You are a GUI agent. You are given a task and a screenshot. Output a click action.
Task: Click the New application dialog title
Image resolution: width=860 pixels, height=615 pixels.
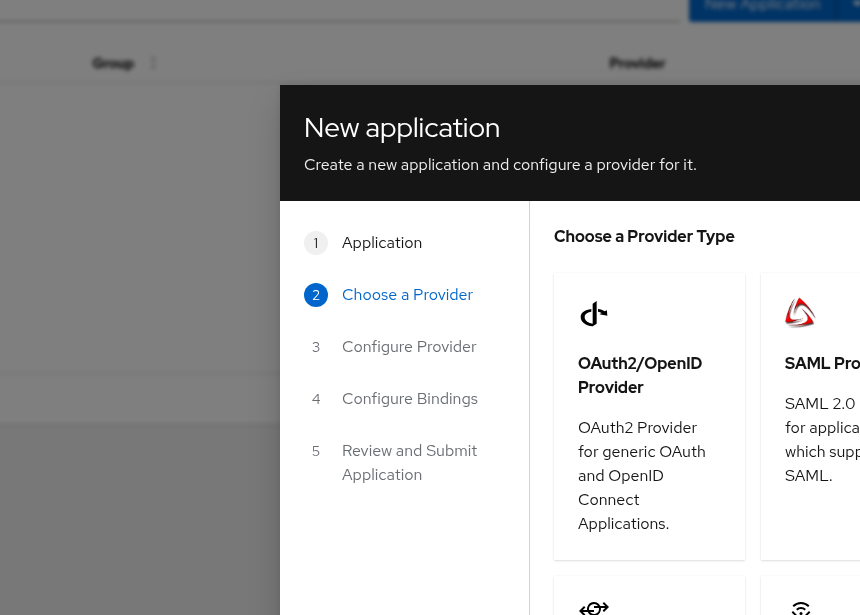(x=402, y=128)
